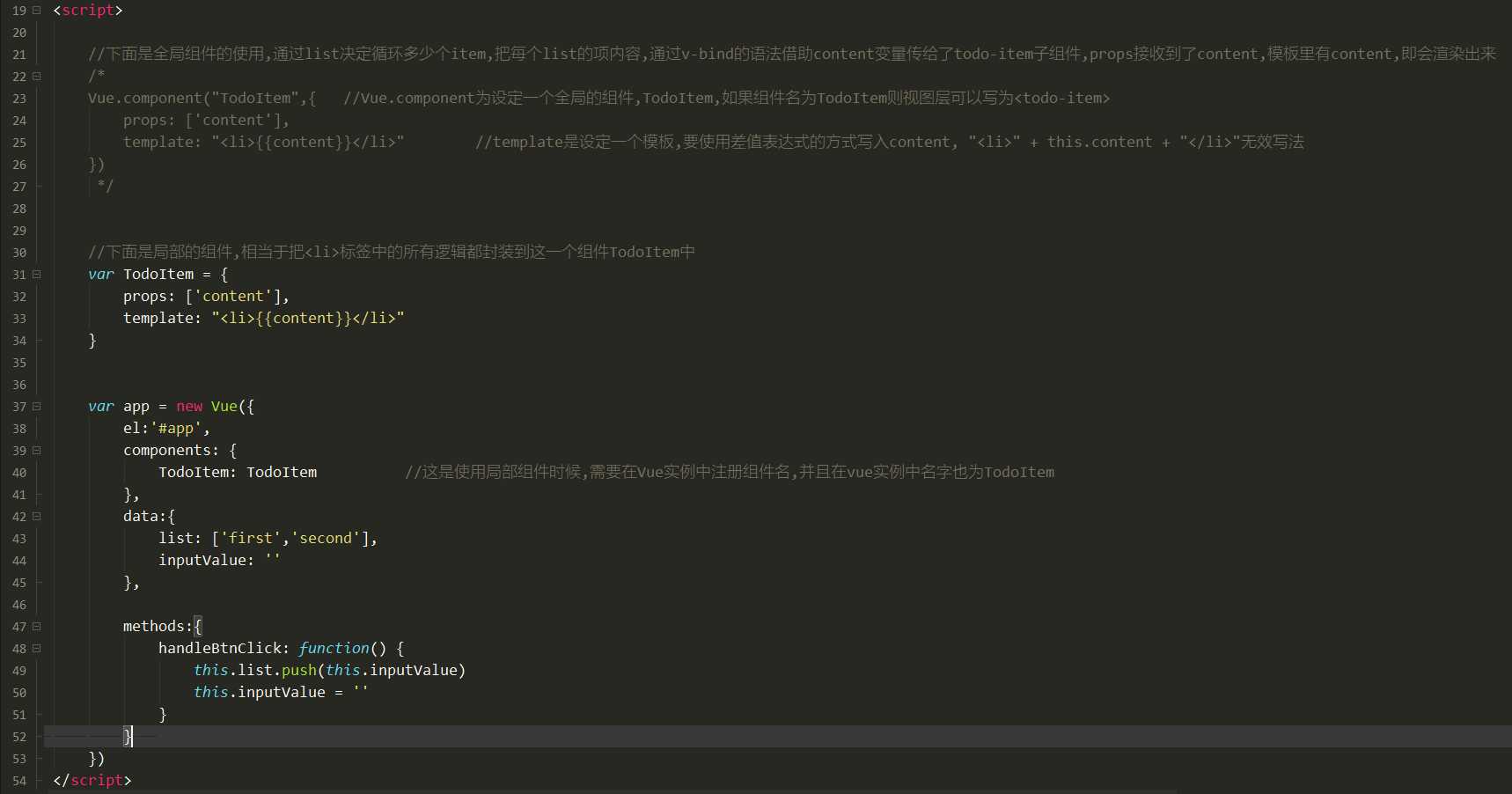
Task: Click 'this.inputValue = ''' assignment on line 50
Action: pyautogui.click(x=282, y=693)
